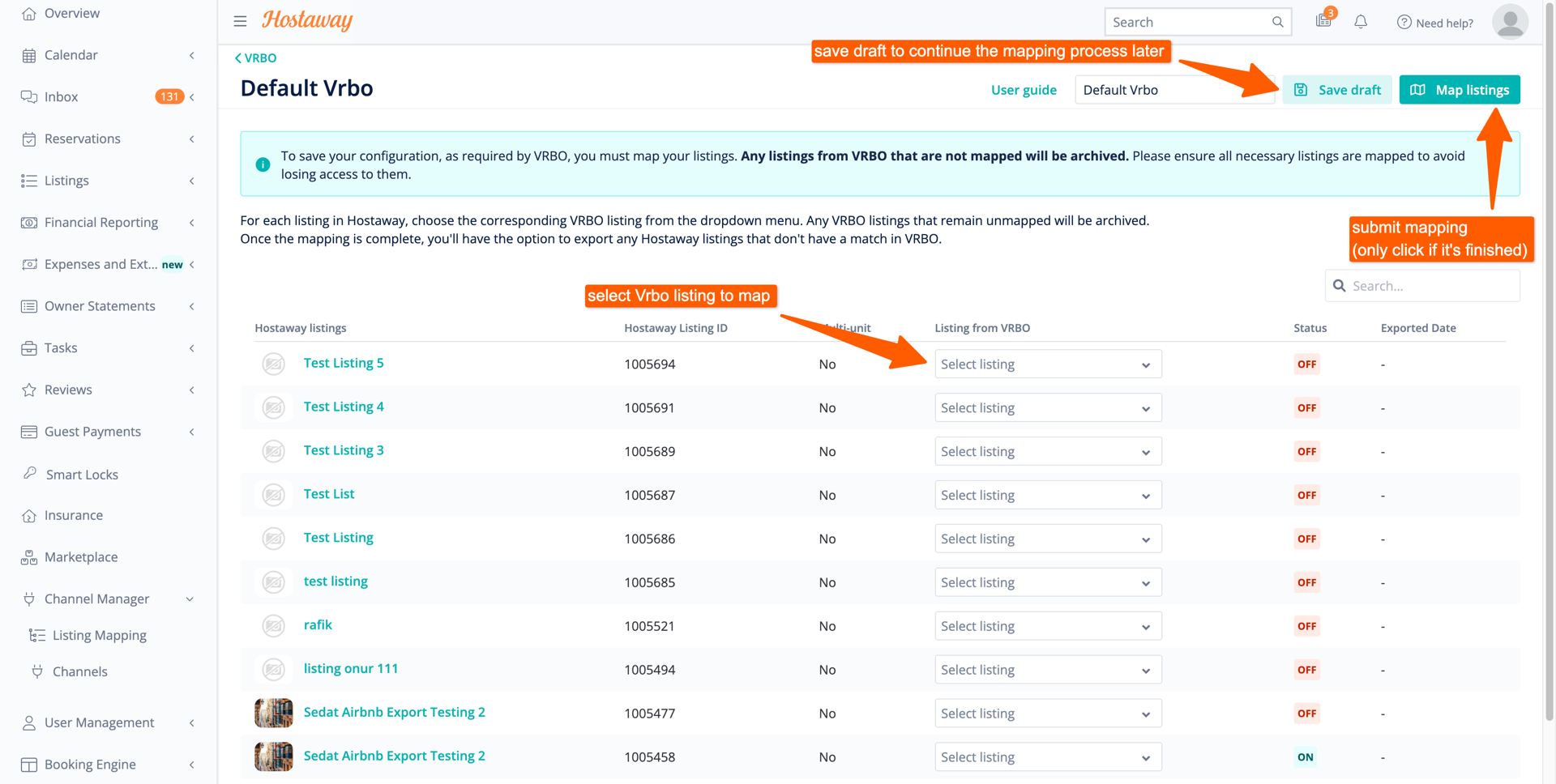
Task: Go to Overview in the sidebar
Action: 72,13
